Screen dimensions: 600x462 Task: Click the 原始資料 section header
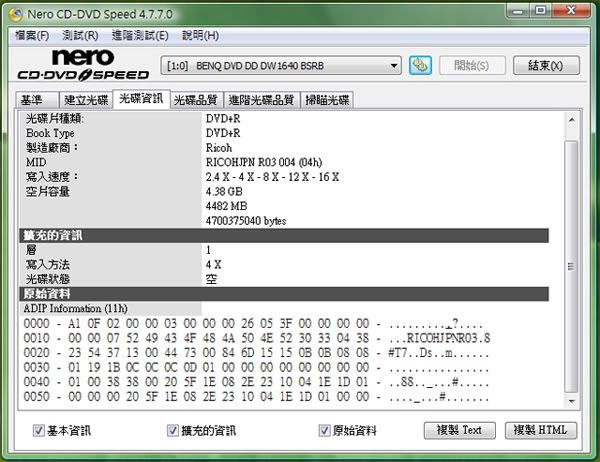pyautogui.click(x=284, y=294)
